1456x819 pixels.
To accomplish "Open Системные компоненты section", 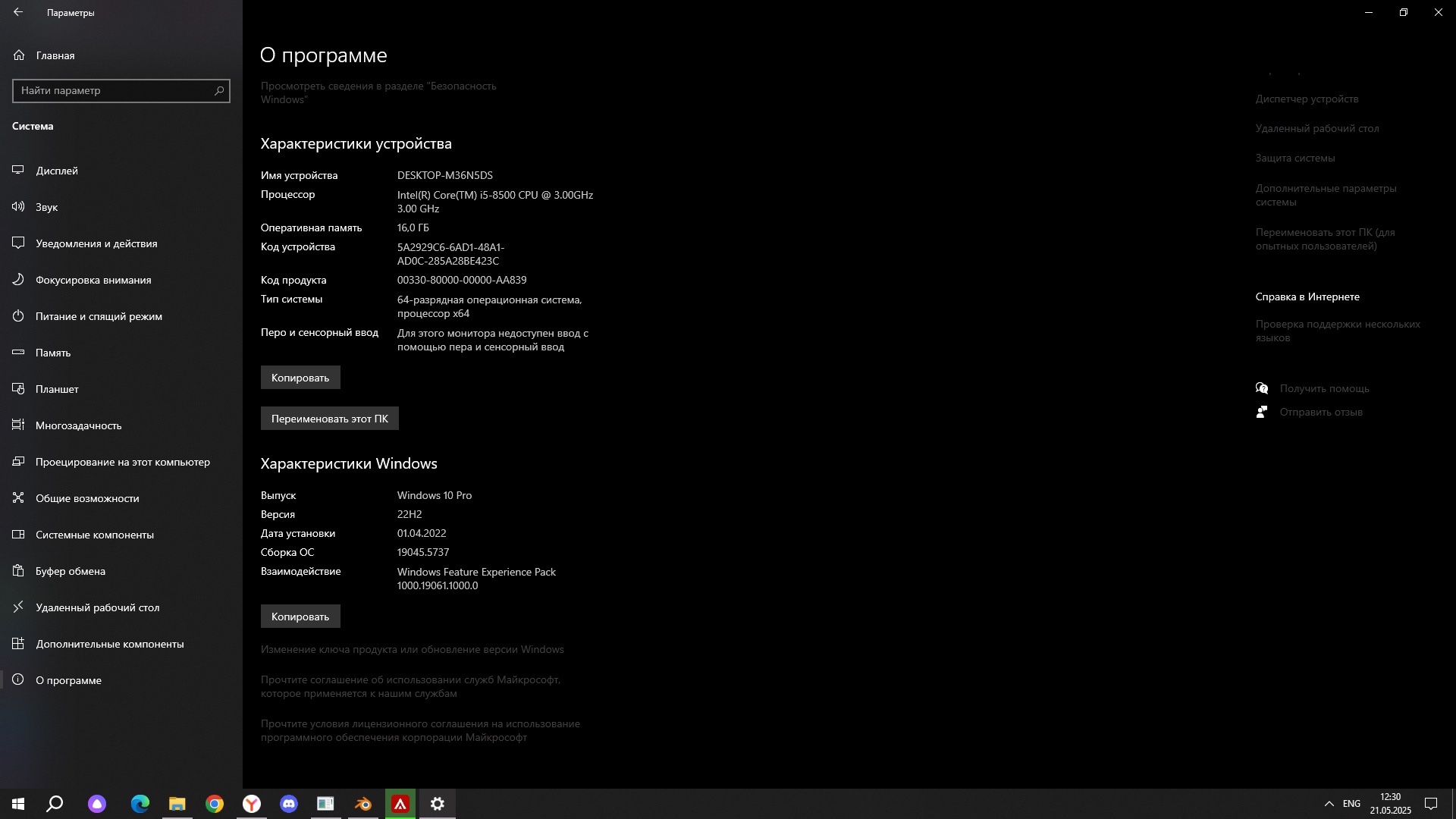I will (121, 535).
